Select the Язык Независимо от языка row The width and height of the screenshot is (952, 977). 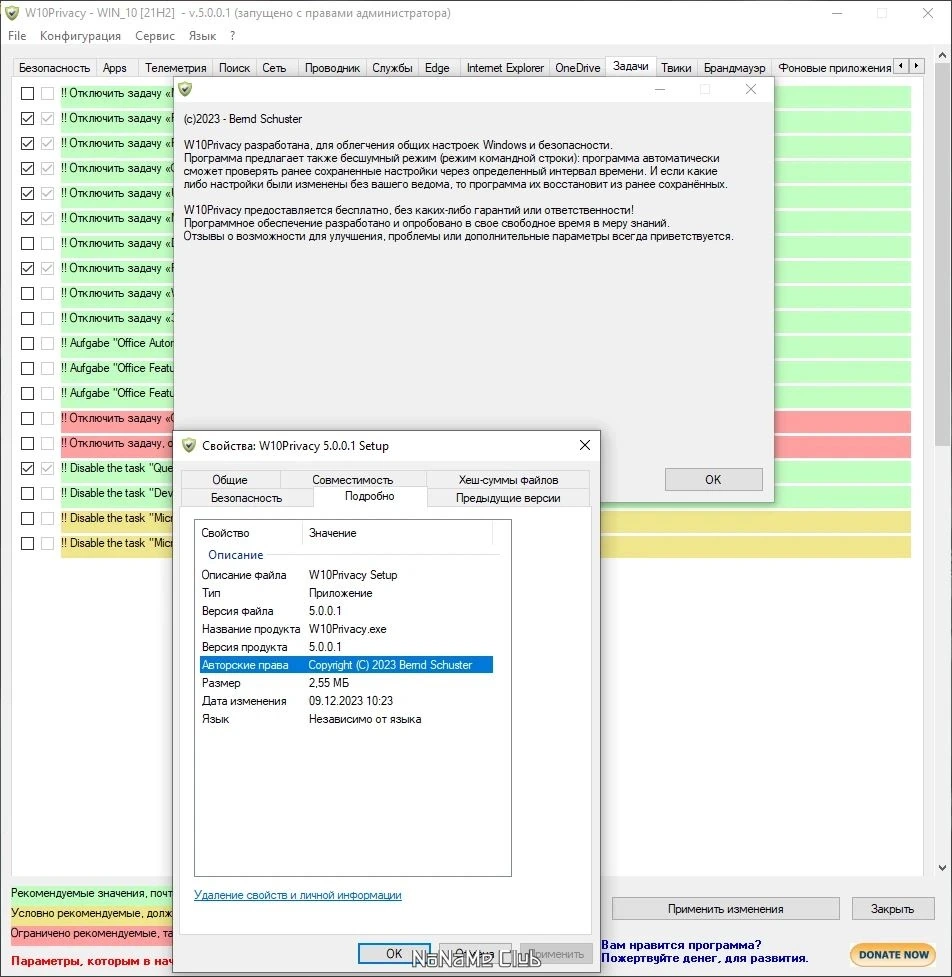pos(346,719)
